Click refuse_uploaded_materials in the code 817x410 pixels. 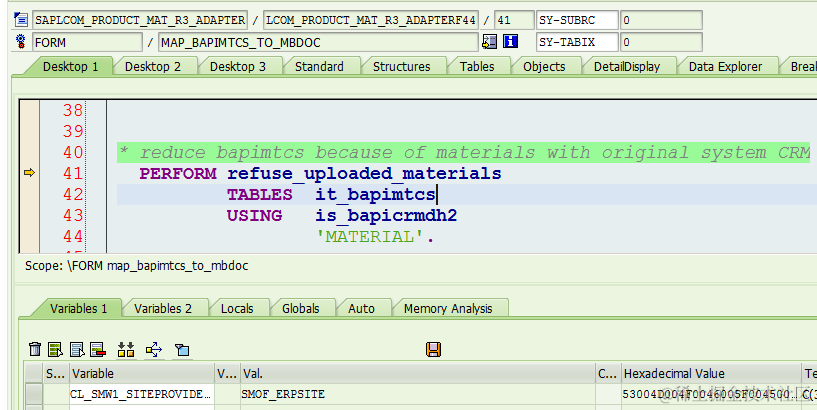(364, 173)
